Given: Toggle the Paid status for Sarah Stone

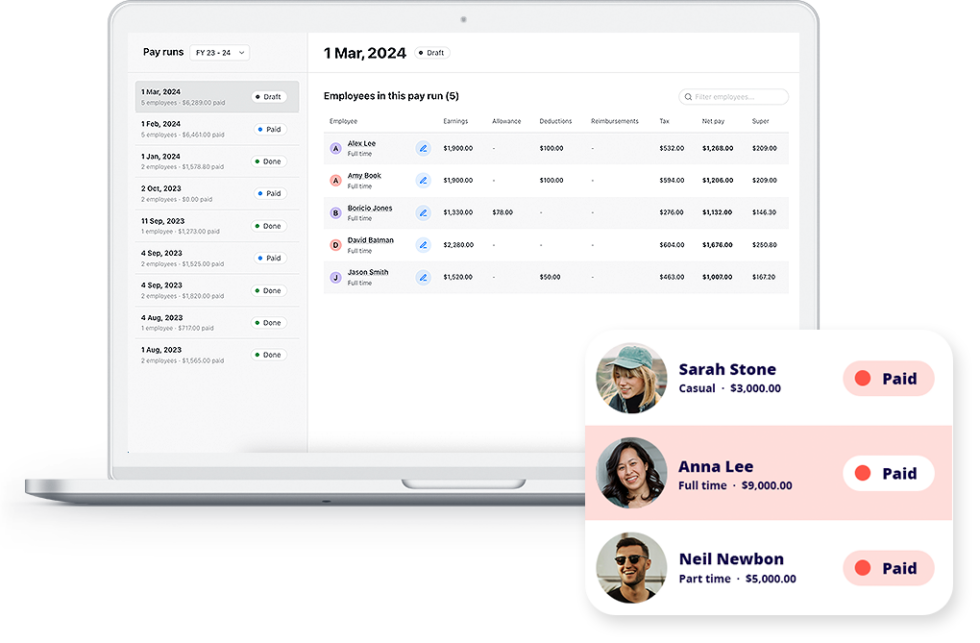Looking at the screenshot, I should (x=888, y=379).
